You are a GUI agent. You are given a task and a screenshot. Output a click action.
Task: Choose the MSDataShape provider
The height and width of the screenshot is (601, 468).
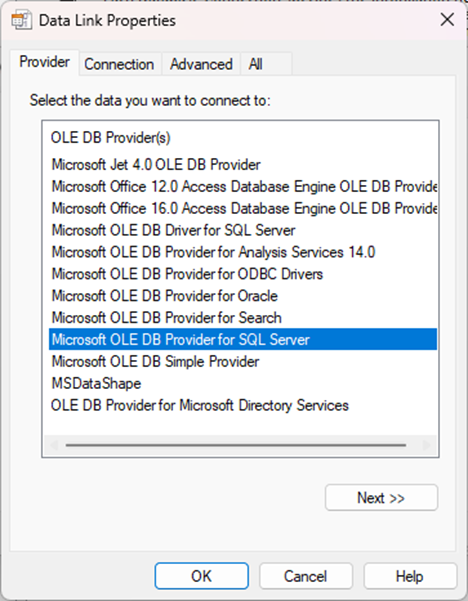point(96,383)
